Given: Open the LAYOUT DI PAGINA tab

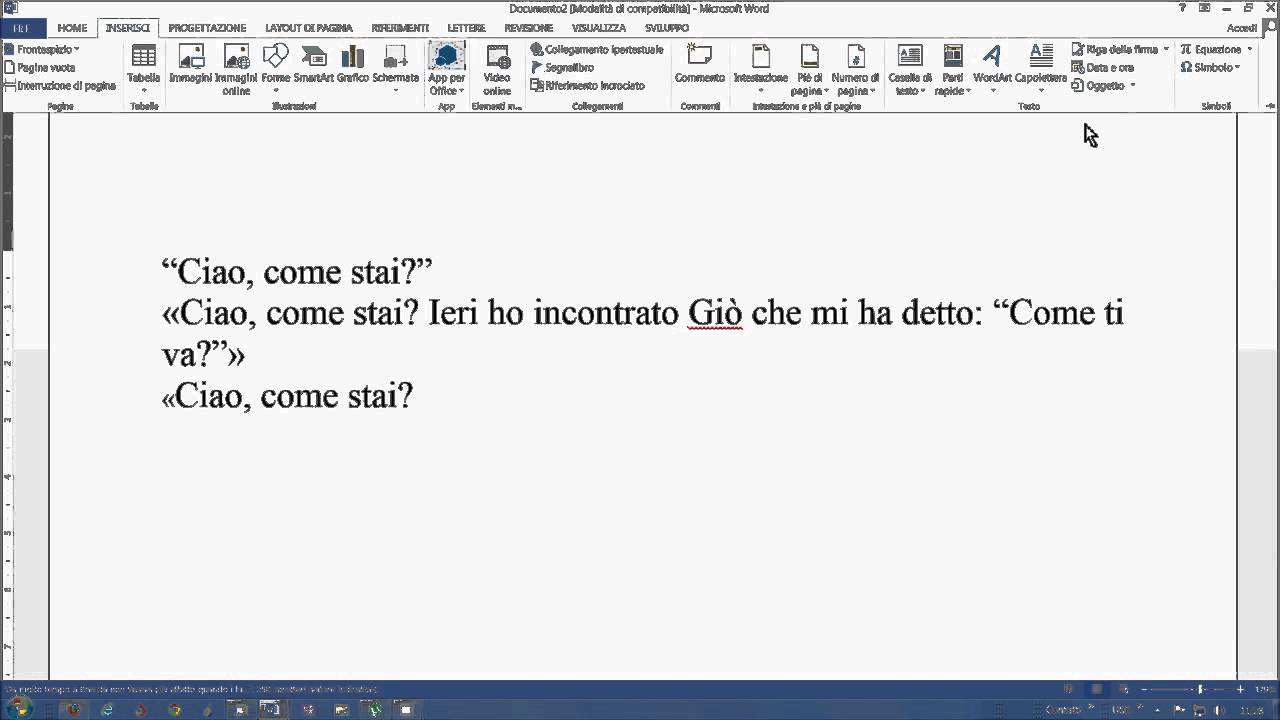Looking at the screenshot, I should tap(309, 28).
